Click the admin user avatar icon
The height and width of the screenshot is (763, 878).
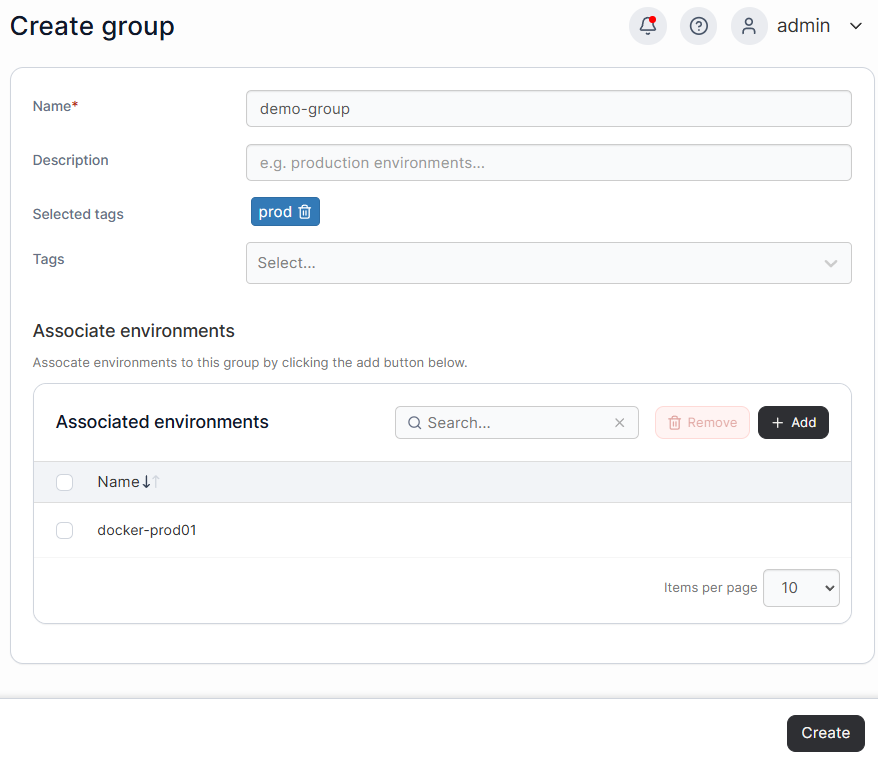click(x=749, y=26)
